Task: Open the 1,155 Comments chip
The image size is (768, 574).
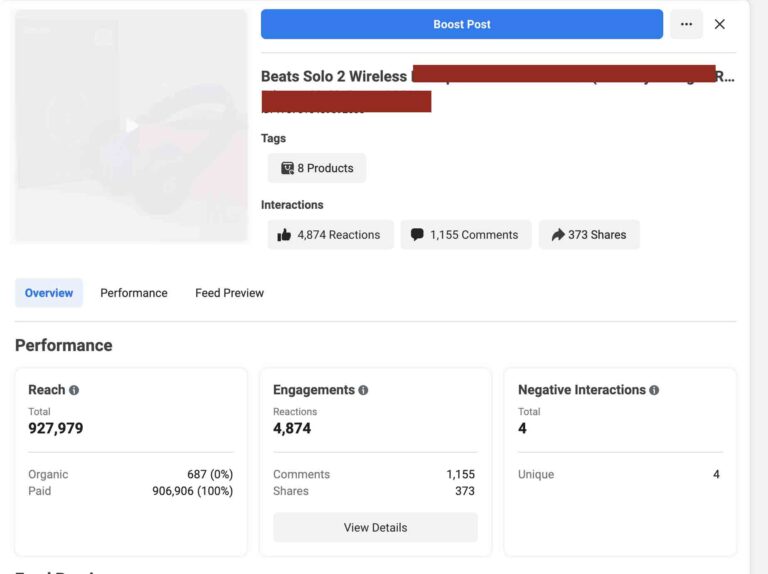Action: pyautogui.click(x=466, y=235)
